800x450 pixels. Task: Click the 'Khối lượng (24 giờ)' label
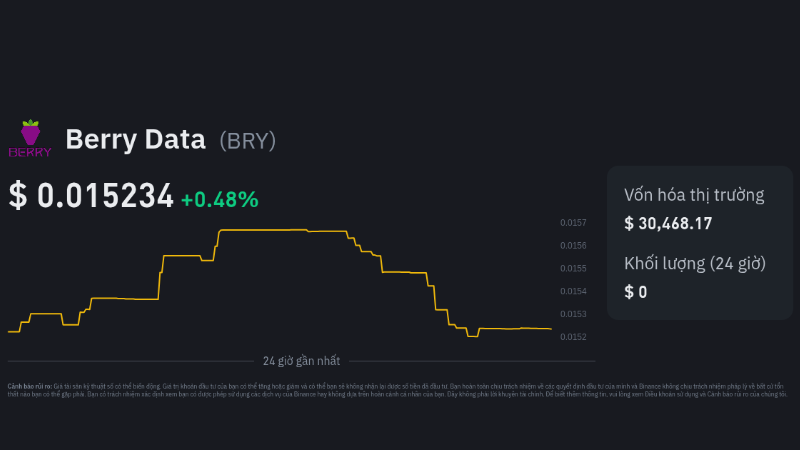(x=695, y=264)
